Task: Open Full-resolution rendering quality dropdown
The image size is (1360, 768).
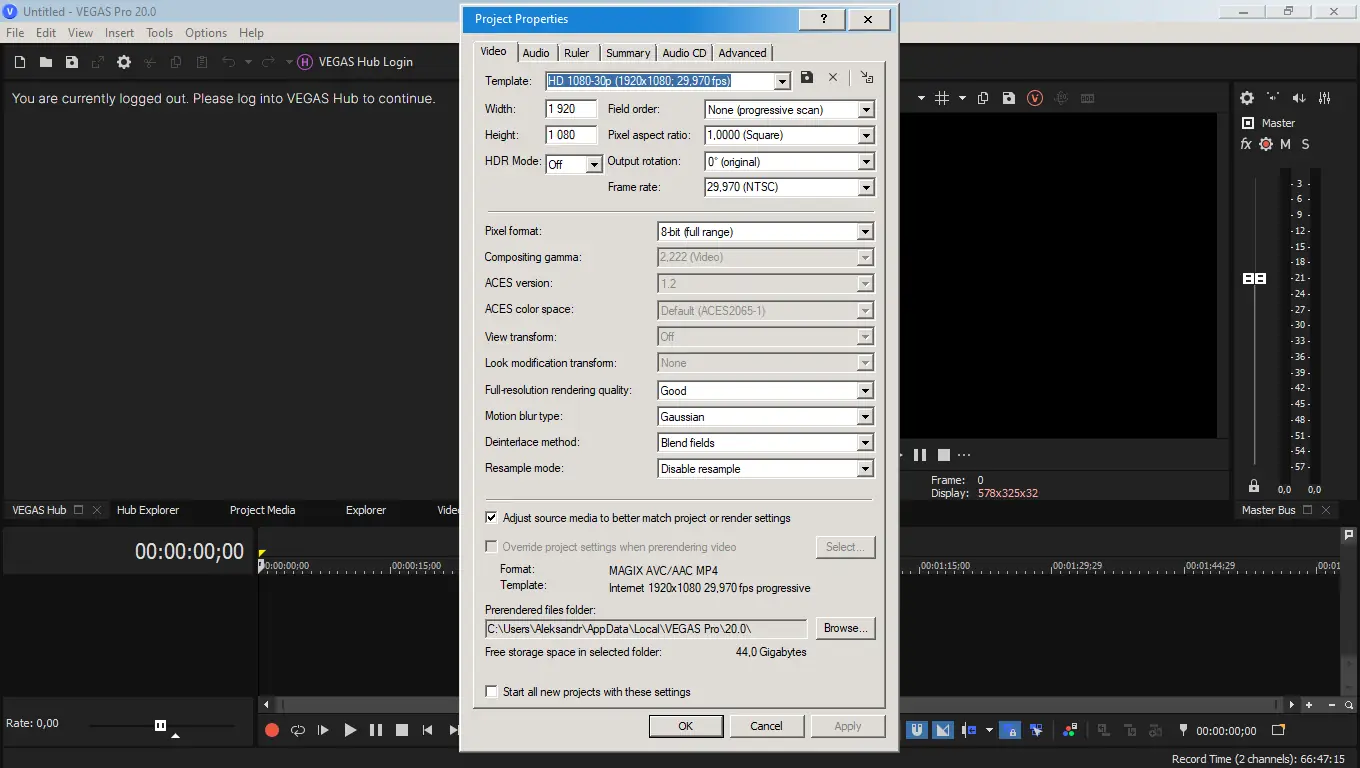Action: 866,391
